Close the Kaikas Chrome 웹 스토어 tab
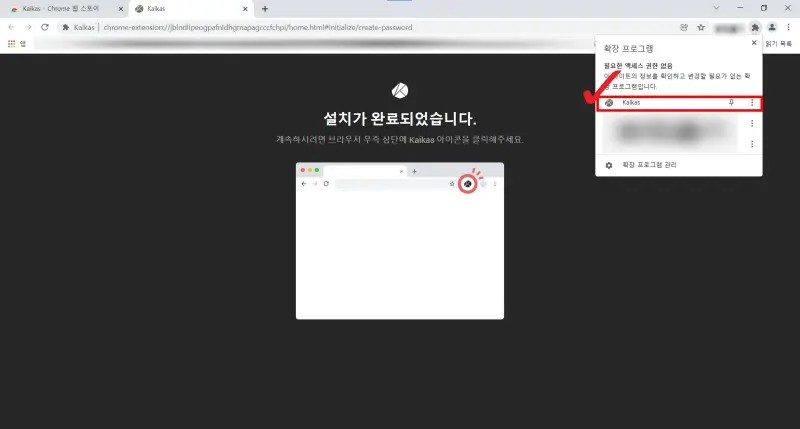The image size is (800, 429). 120,9
